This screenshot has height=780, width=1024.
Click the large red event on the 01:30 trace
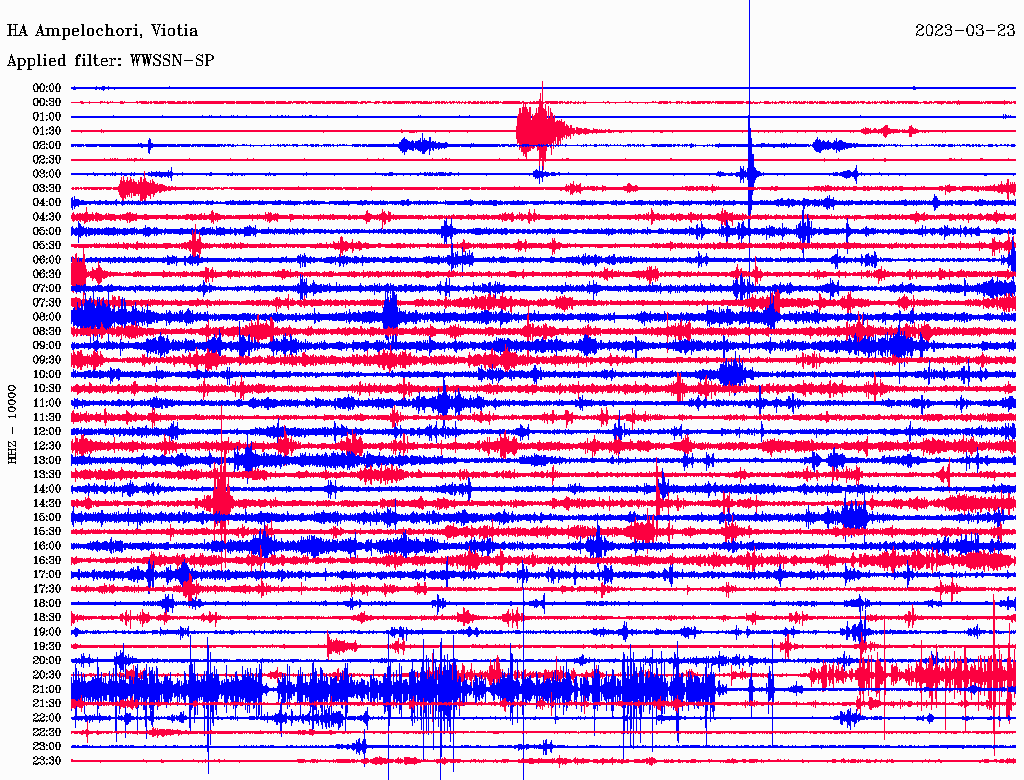(538, 130)
